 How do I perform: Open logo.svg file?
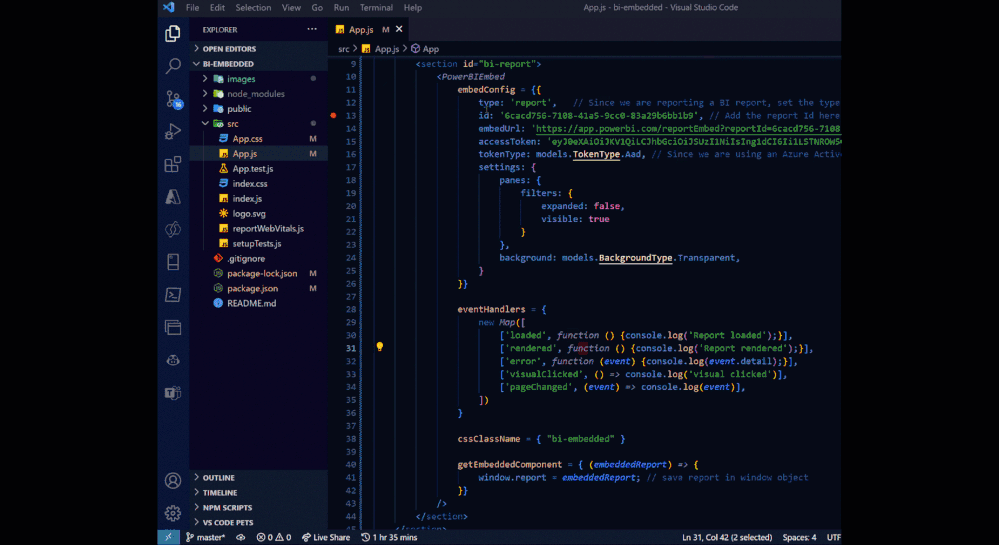pos(259,214)
